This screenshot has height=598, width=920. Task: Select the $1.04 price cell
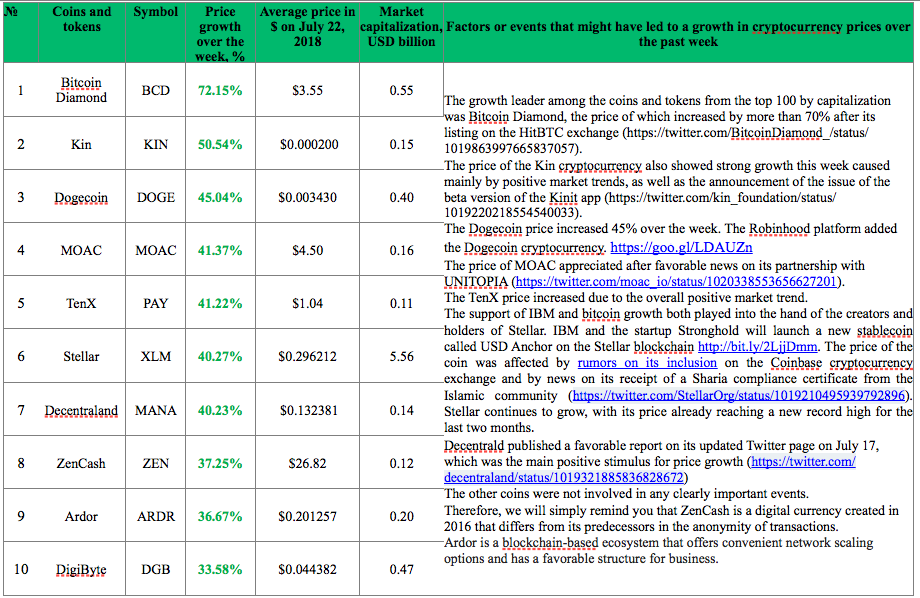[307, 303]
